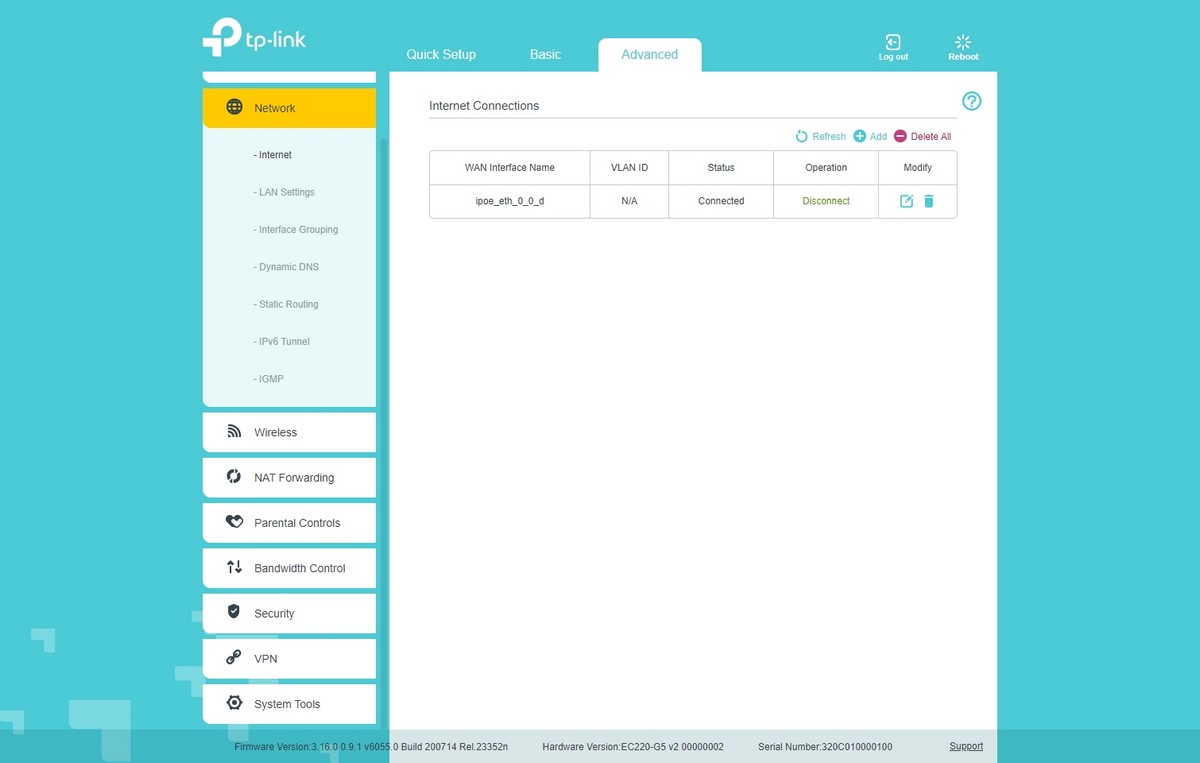Click the Bandwidth Control arrows icon

[234, 567]
